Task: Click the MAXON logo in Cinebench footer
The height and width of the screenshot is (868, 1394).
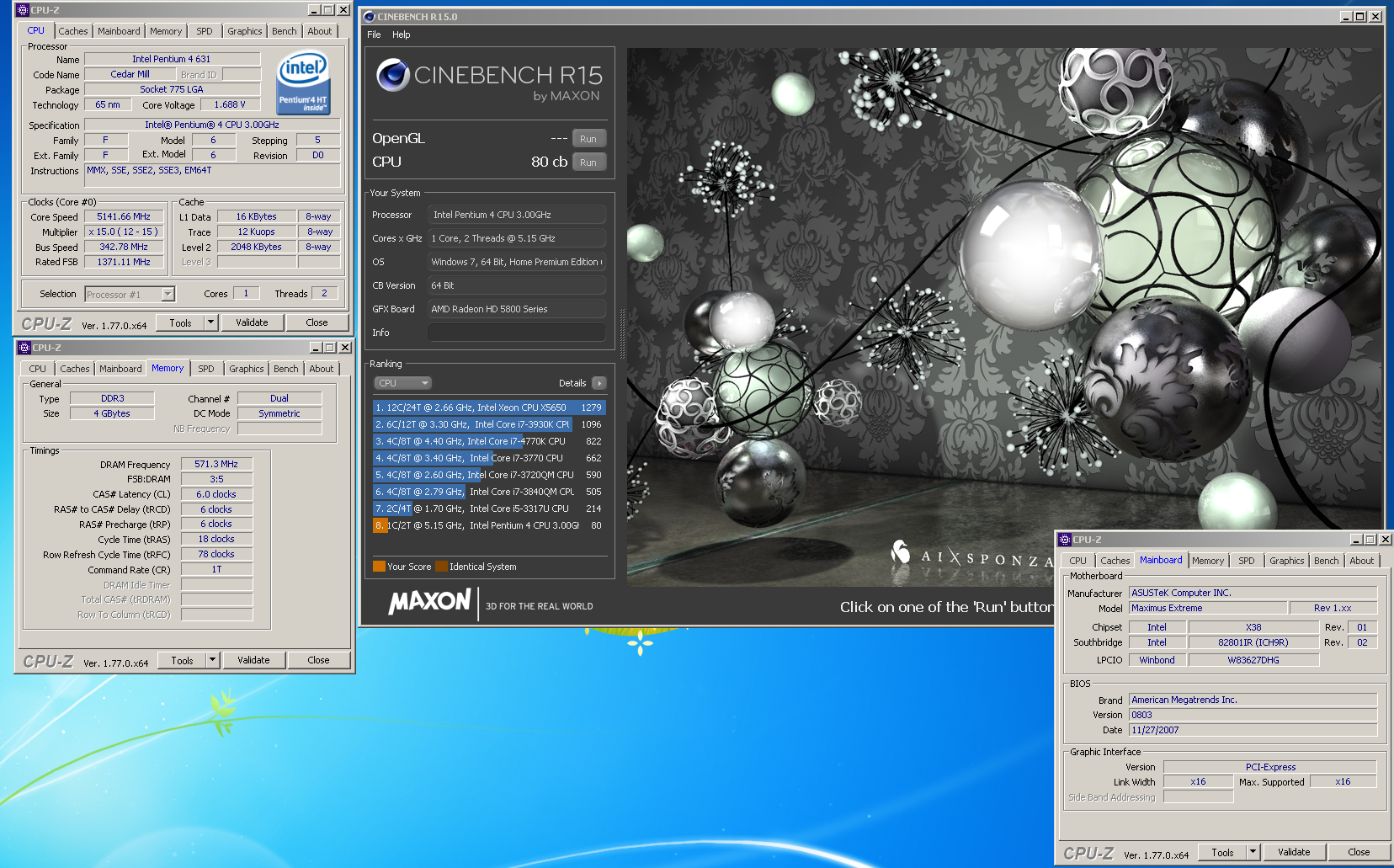Action: click(x=429, y=601)
